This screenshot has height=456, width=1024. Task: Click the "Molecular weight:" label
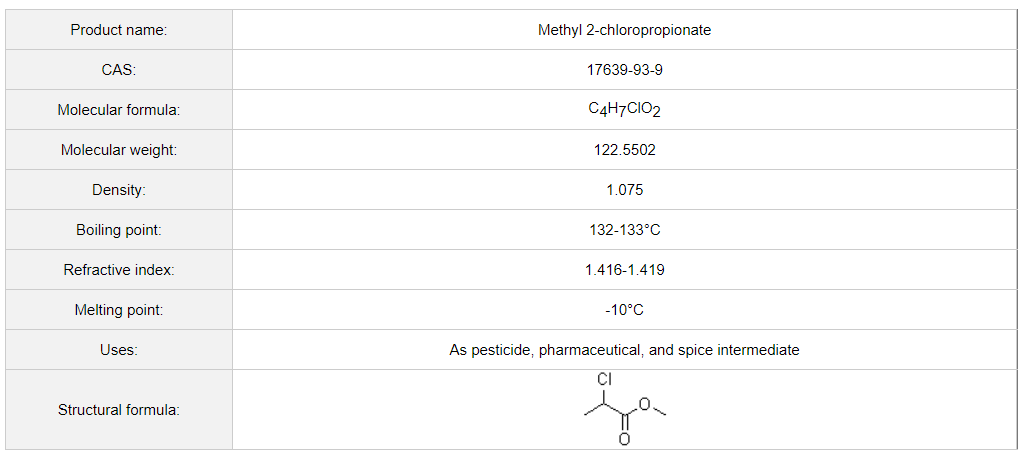(x=119, y=150)
